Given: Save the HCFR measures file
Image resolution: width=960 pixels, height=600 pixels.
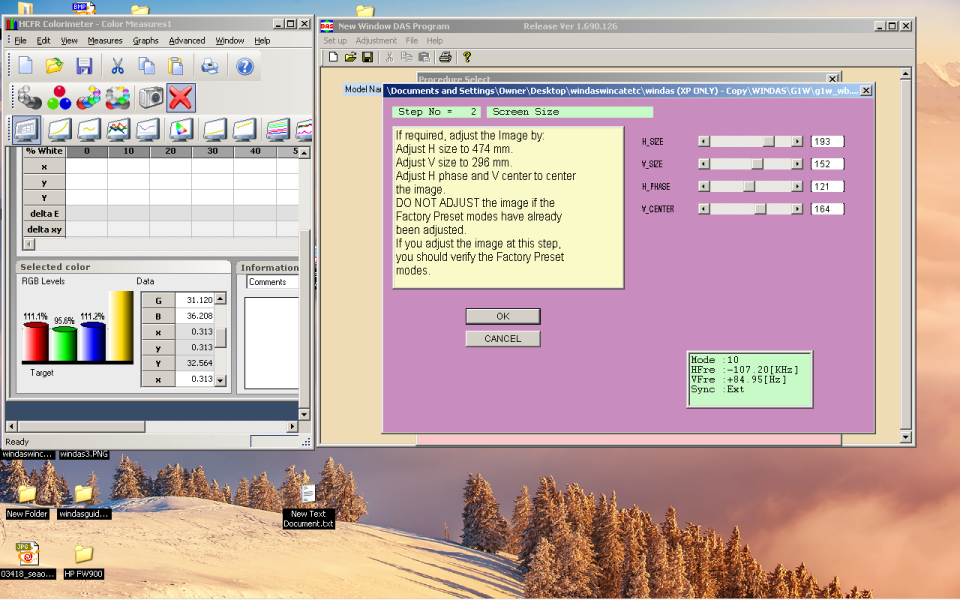Looking at the screenshot, I should coord(84,66).
